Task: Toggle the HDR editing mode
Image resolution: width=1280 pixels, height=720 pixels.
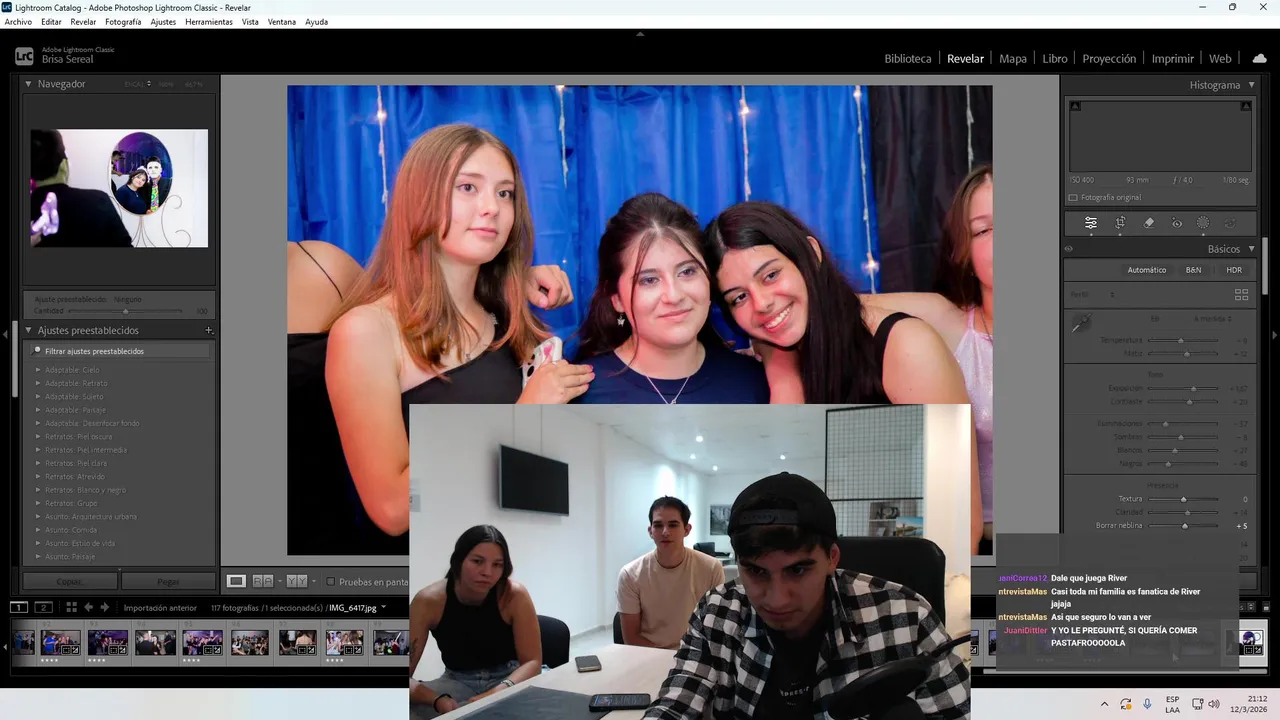Action: (1234, 270)
